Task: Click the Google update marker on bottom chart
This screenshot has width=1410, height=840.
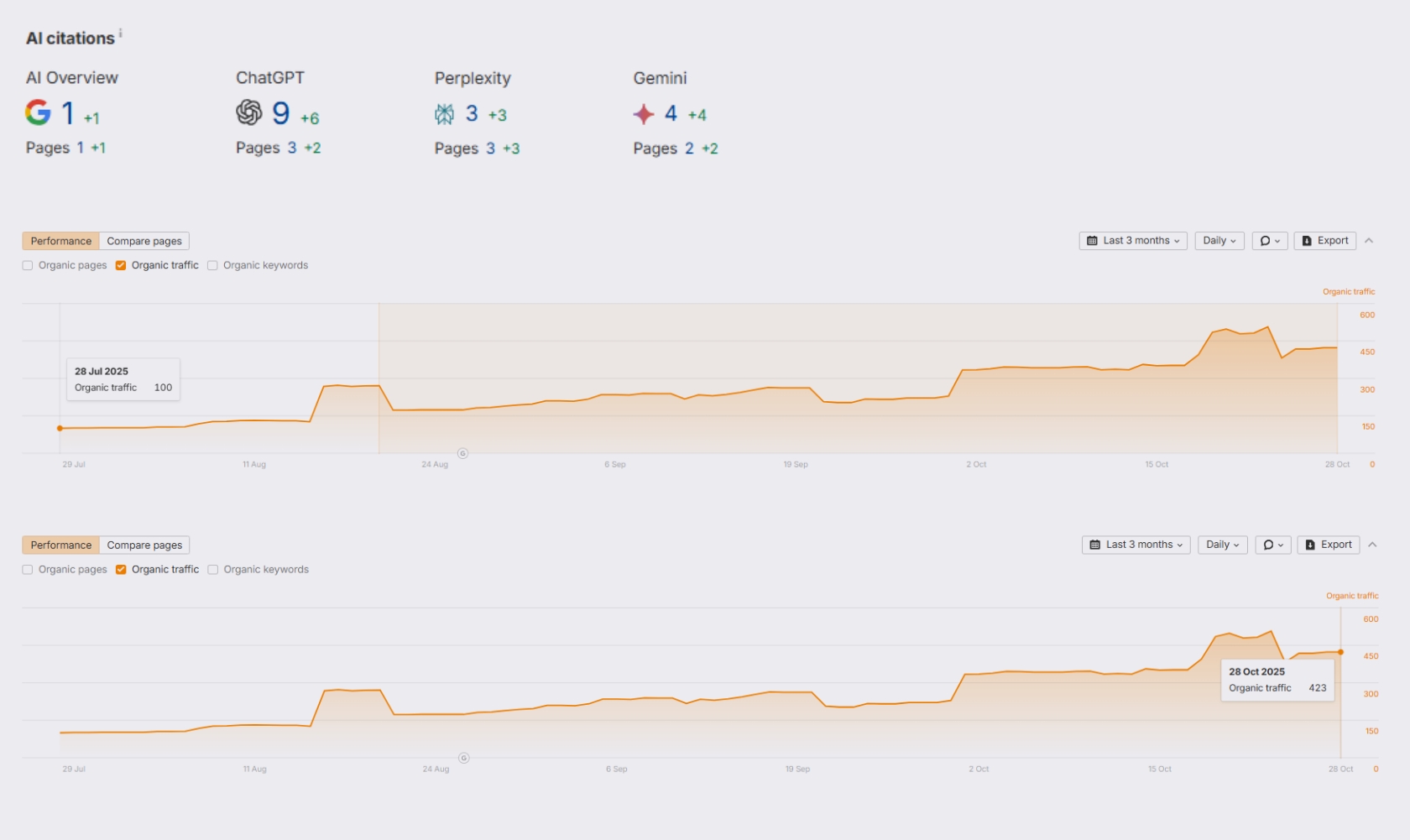Action: tap(463, 758)
